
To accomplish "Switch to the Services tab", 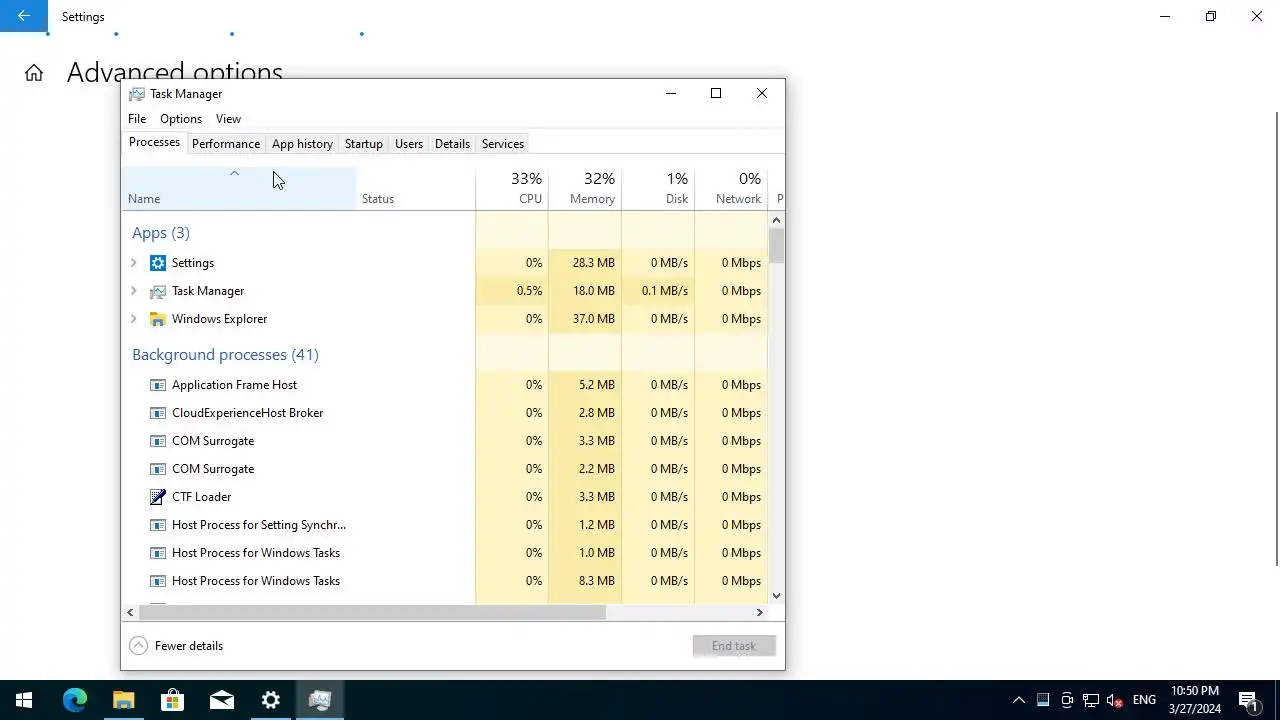I will pyautogui.click(x=503, y=144).
